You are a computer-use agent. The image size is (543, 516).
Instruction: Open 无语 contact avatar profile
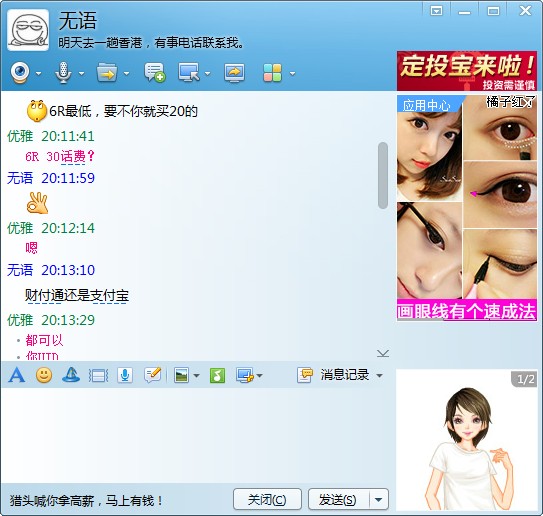click(28, 30)
